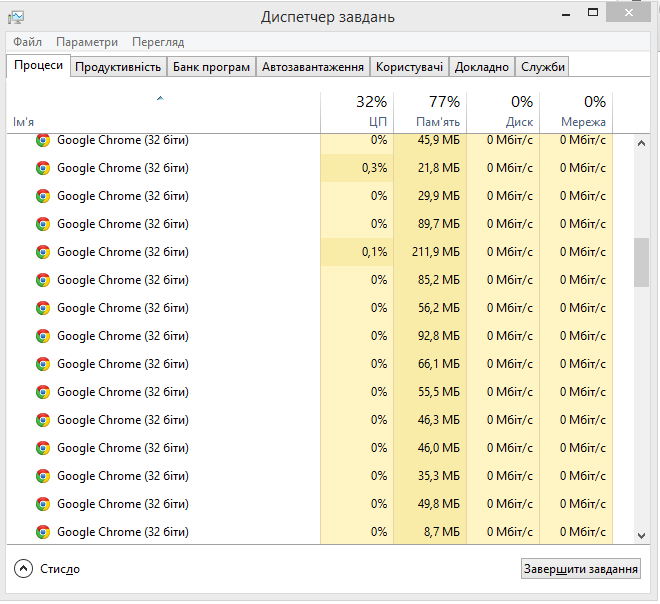Open the Перегляд menu
The width and height of the screenshot is (660, 604).
[x=158, y=42]
